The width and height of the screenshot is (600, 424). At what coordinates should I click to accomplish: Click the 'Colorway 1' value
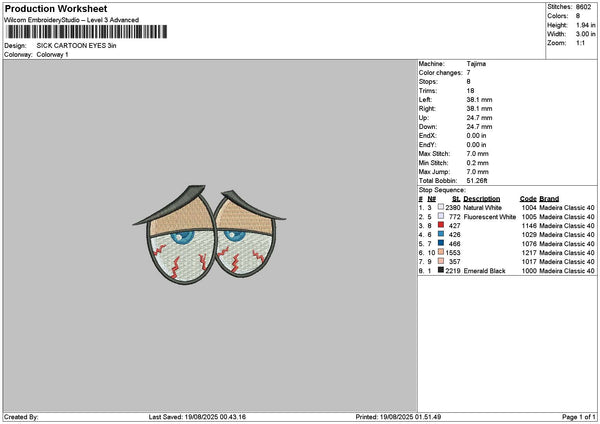pyautogui.click(x=52, y=55)
